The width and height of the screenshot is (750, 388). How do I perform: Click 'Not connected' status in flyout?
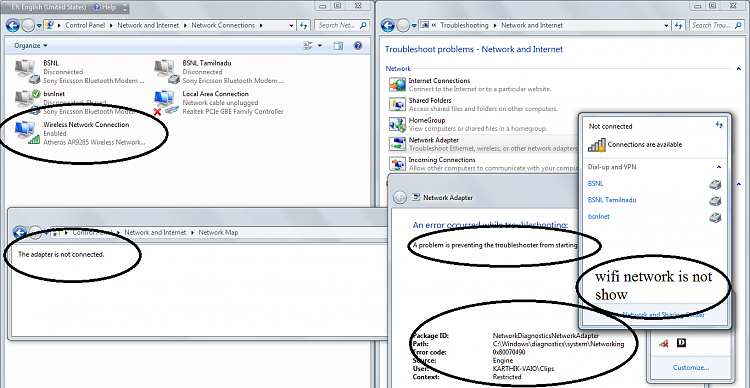(x=610, y=126)
